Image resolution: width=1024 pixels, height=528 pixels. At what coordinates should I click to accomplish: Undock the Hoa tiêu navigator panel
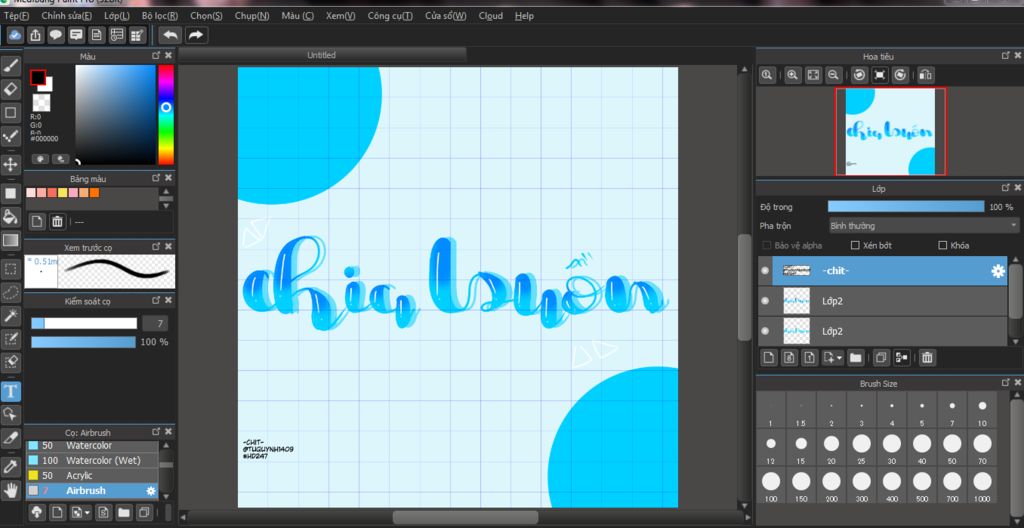1006,56
